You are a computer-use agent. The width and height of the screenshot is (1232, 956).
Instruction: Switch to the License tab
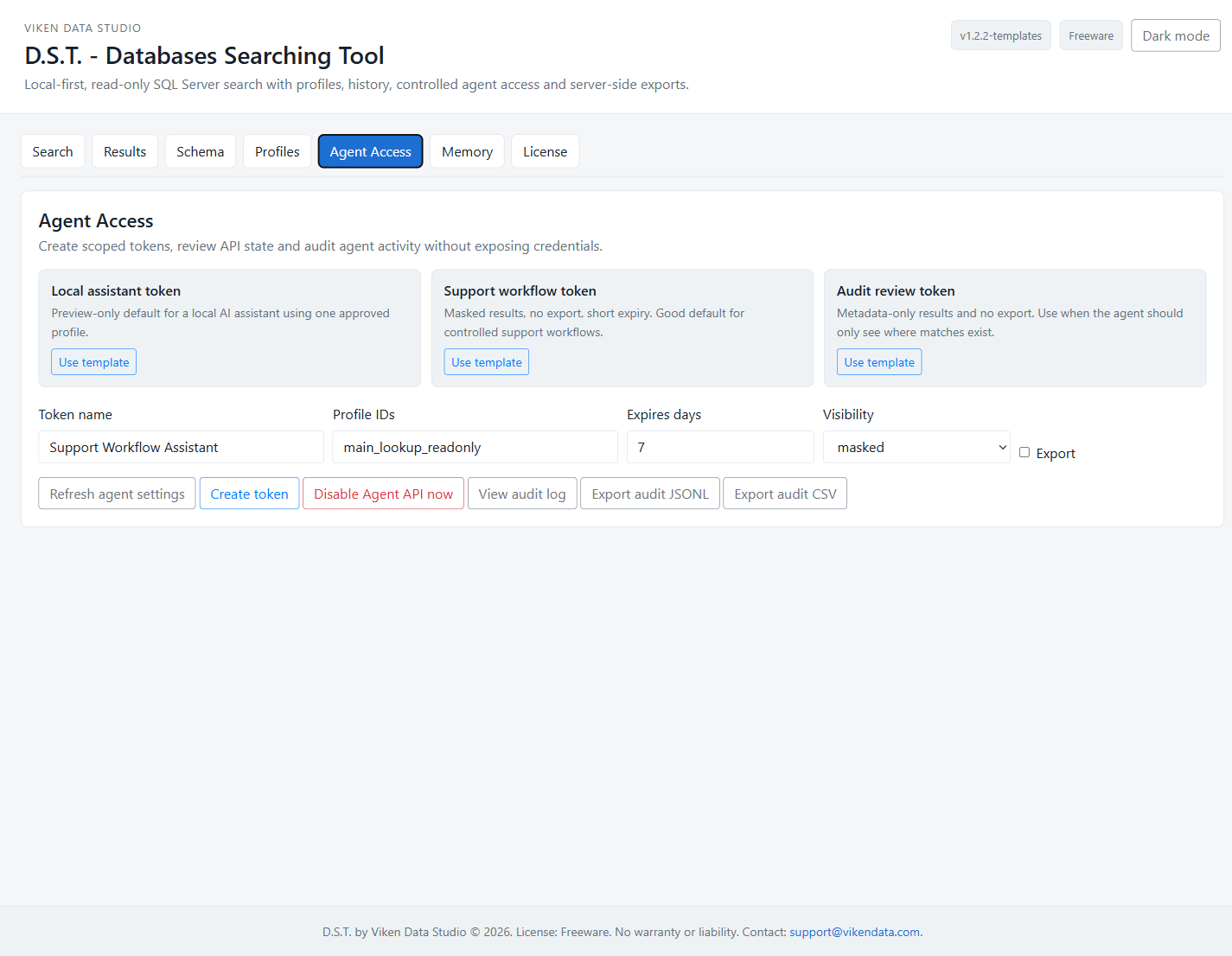pos(545,151)
